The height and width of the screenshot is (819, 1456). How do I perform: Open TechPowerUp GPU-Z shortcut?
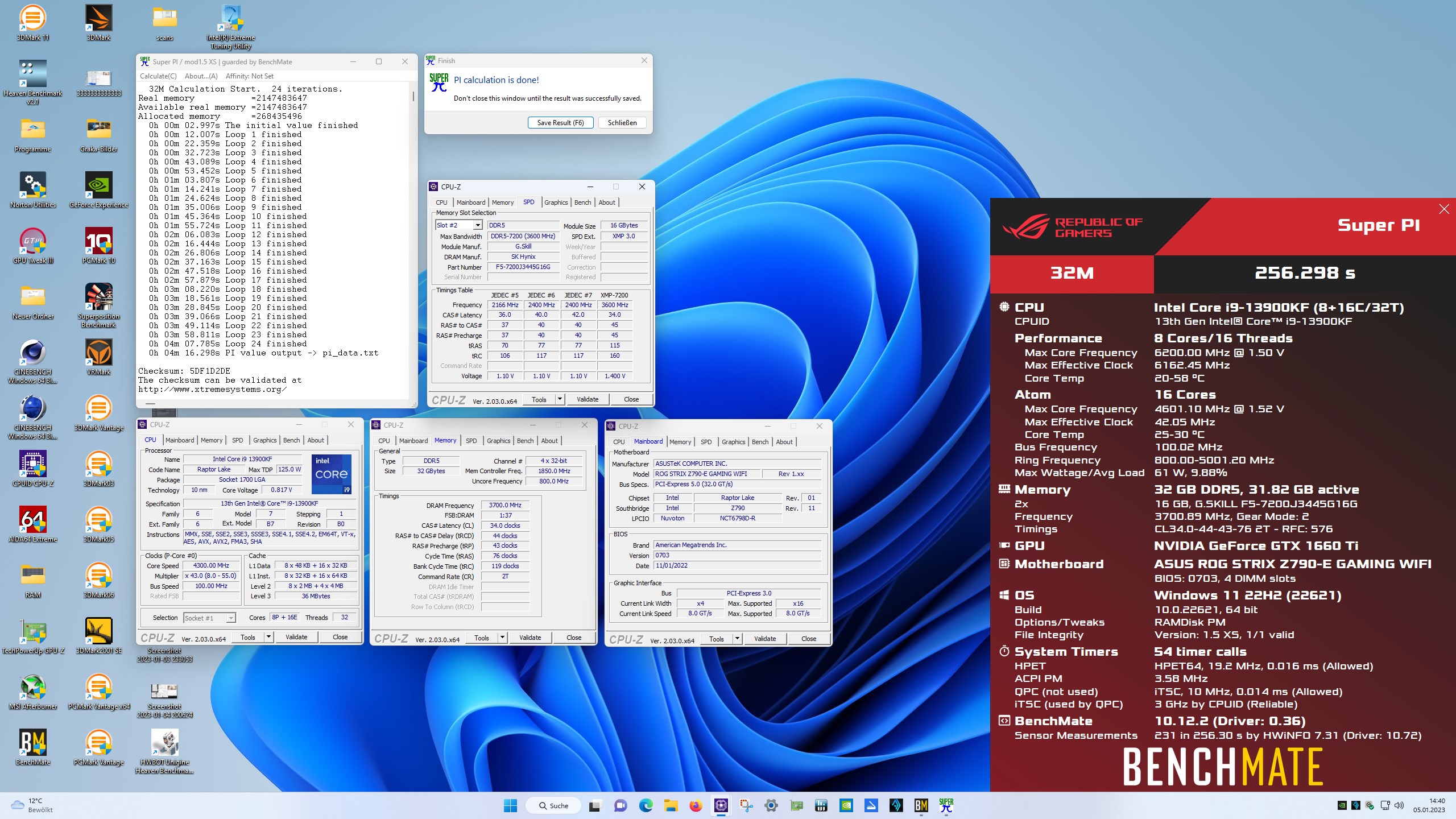[33, 636]
